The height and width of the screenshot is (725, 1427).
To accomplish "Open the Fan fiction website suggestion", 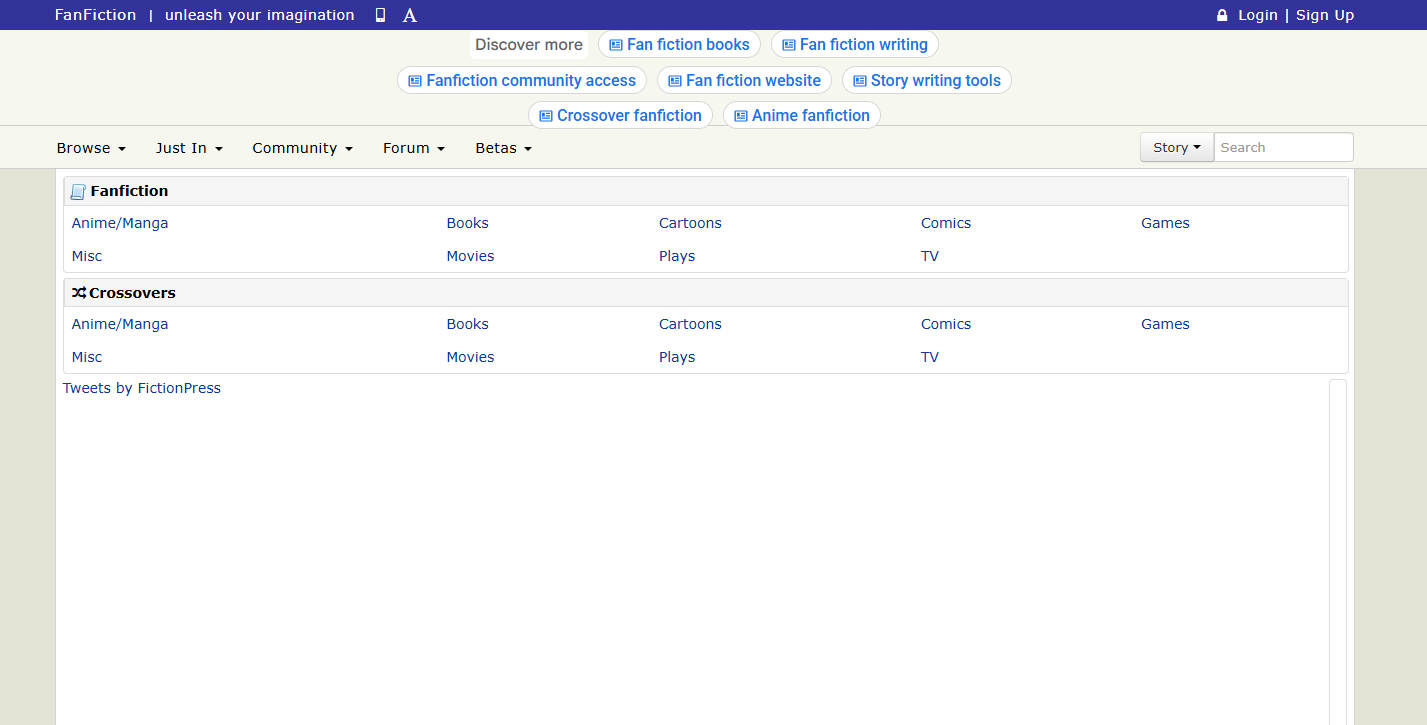I will (744, 81).
